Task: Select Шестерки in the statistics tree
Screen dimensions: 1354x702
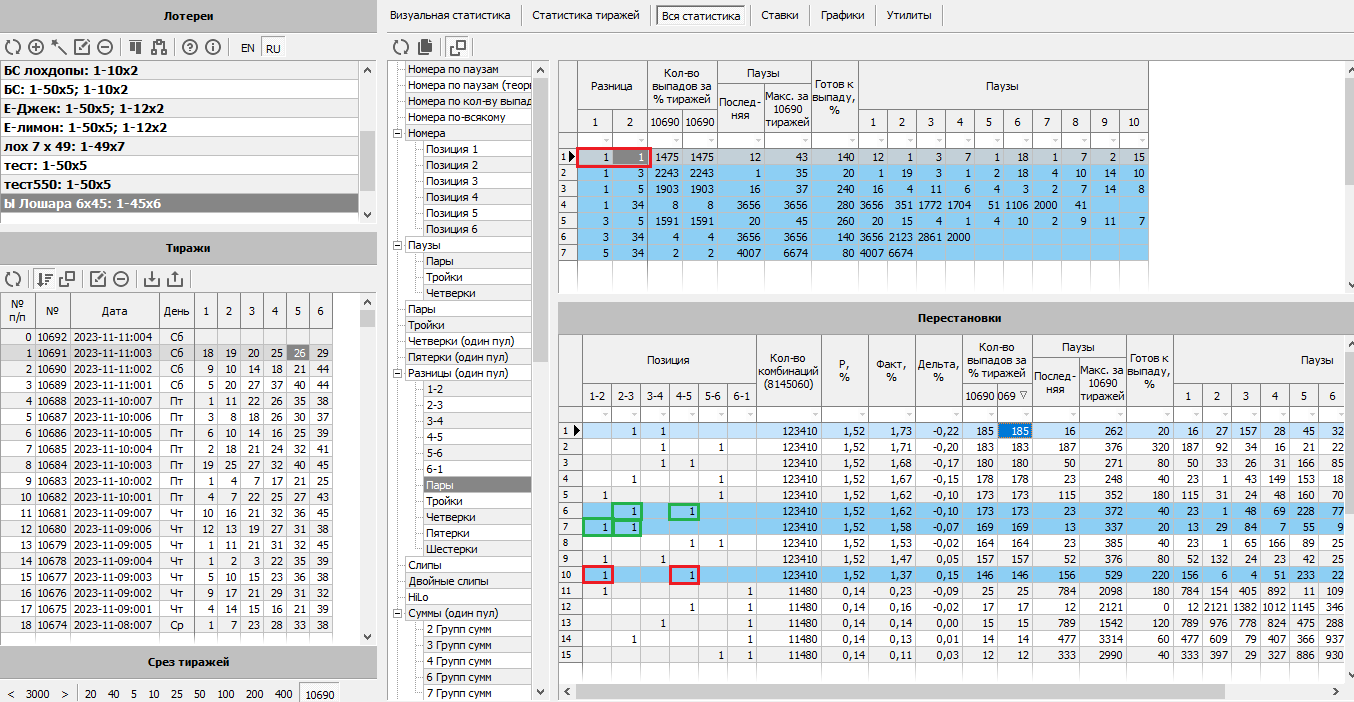Action: [452, 549]
